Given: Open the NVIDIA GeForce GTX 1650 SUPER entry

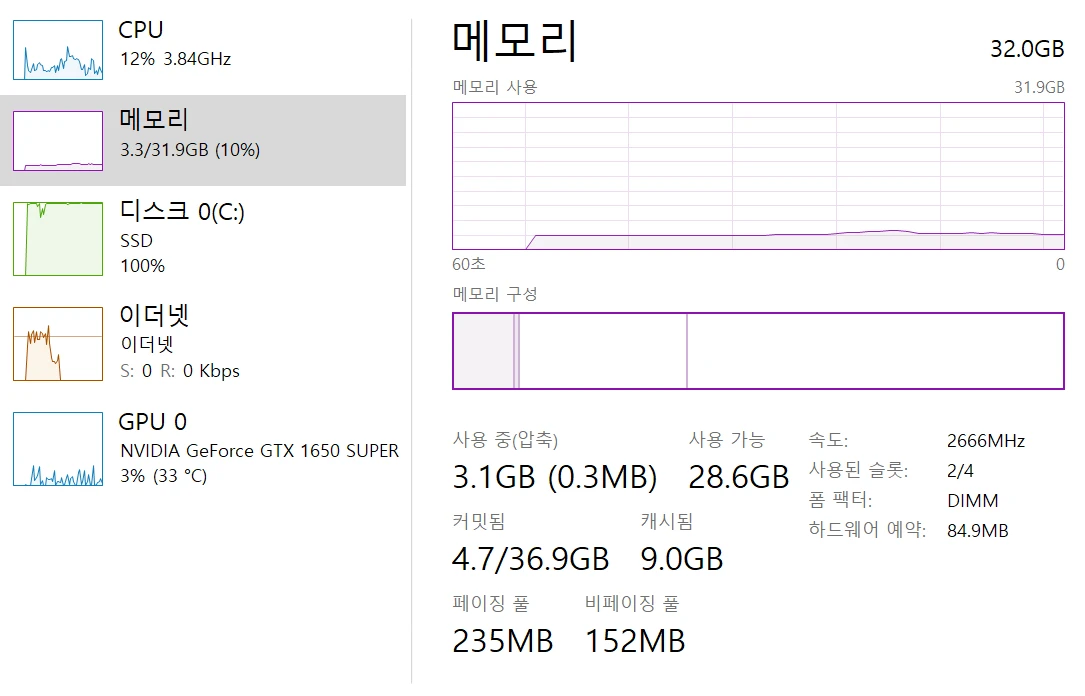Looking at the screenshot, I should [259, 450].
